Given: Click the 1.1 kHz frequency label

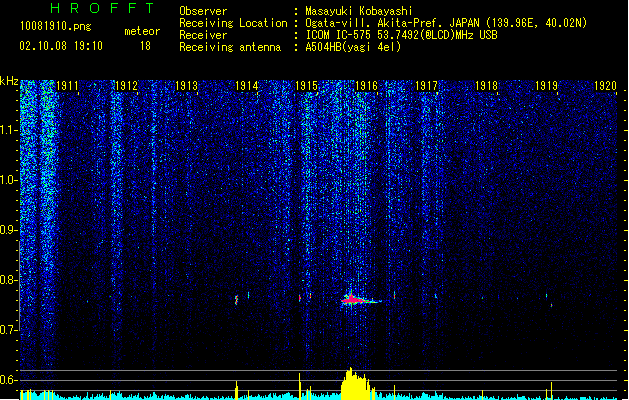Looking at the screenshot, I should [8, 130].
